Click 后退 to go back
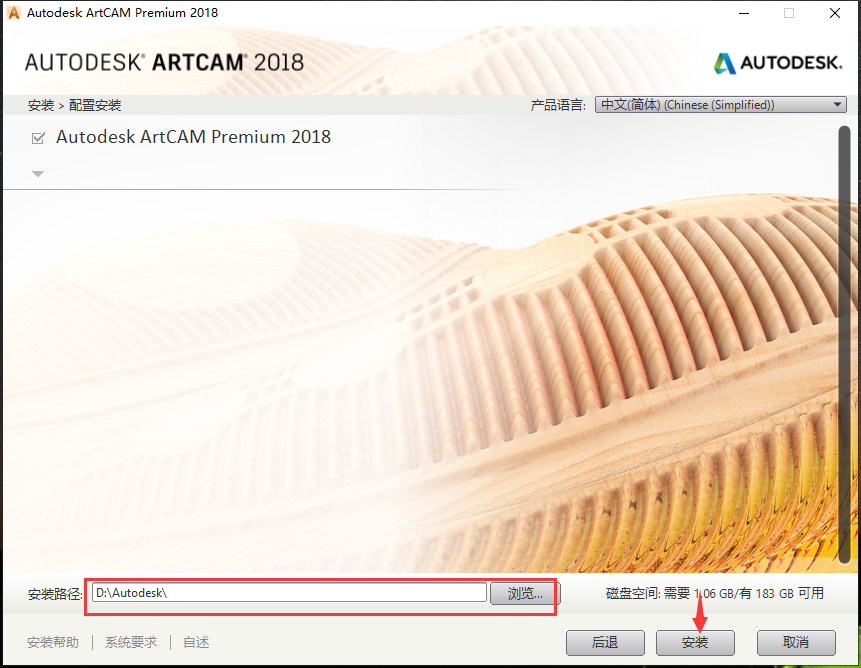861x668 pixels. point(605,643)
